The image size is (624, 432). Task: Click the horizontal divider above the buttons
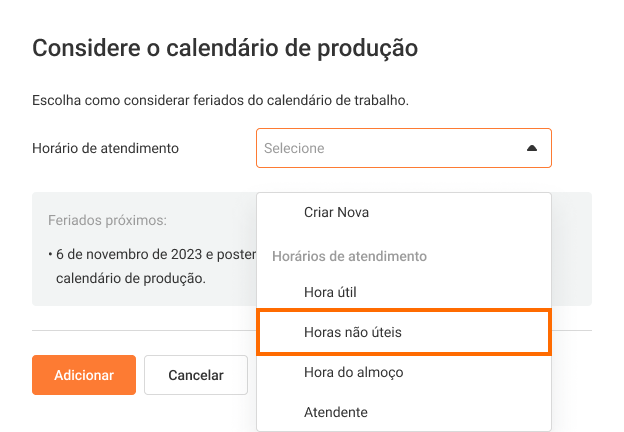click(140, 330)
